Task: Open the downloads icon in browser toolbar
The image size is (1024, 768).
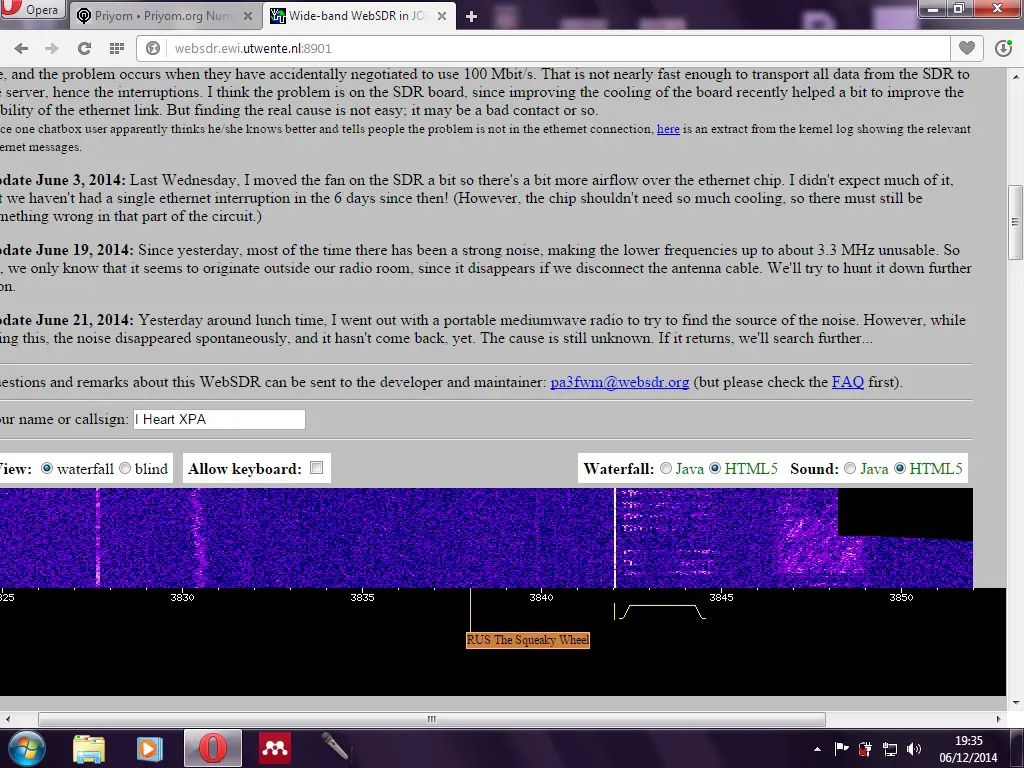Action: coord(1003,48)
